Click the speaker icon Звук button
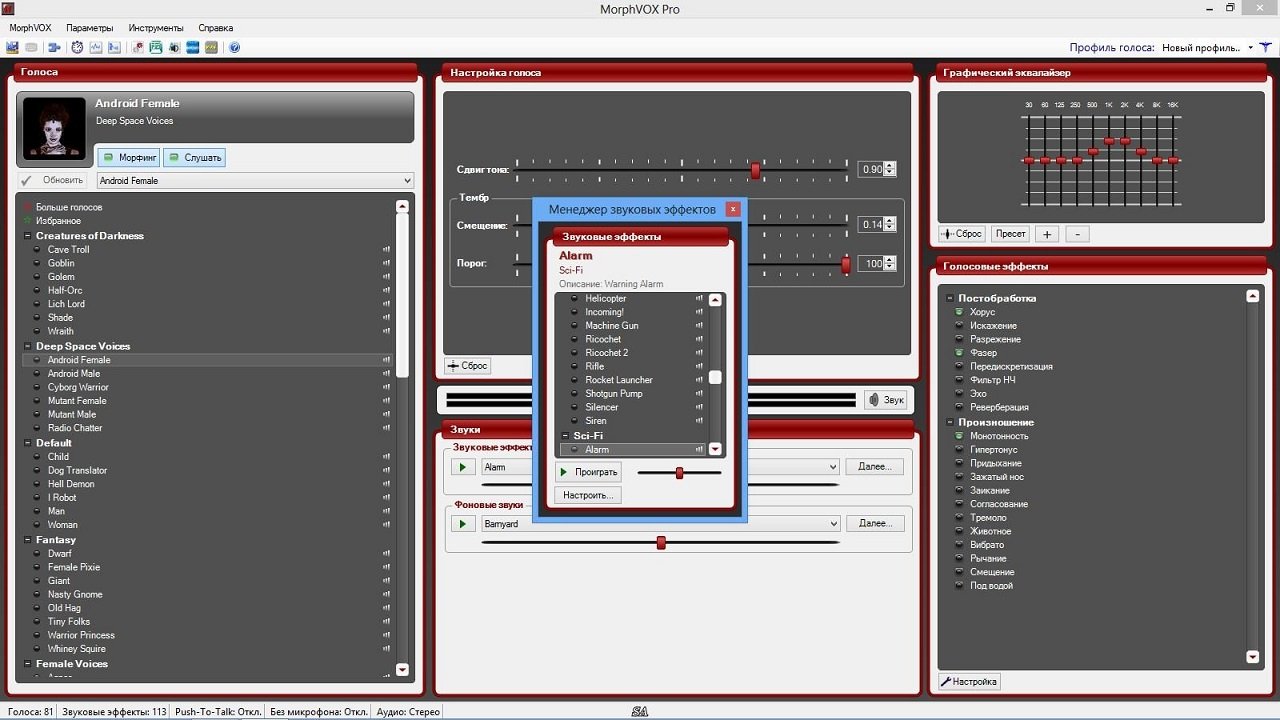The image size is (1280, 720). coord(885,400)
